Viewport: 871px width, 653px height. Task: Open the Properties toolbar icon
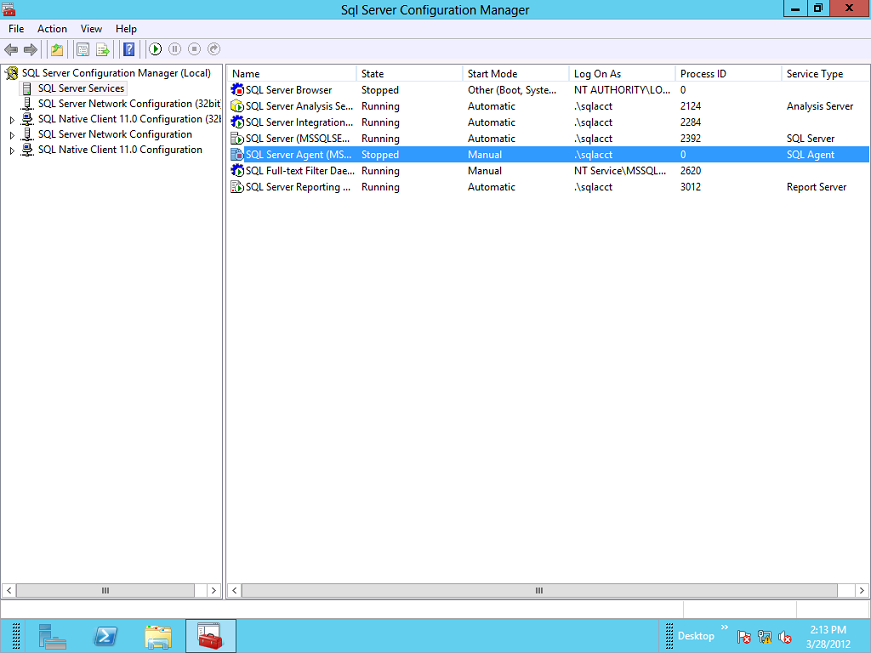click(83, 49)
